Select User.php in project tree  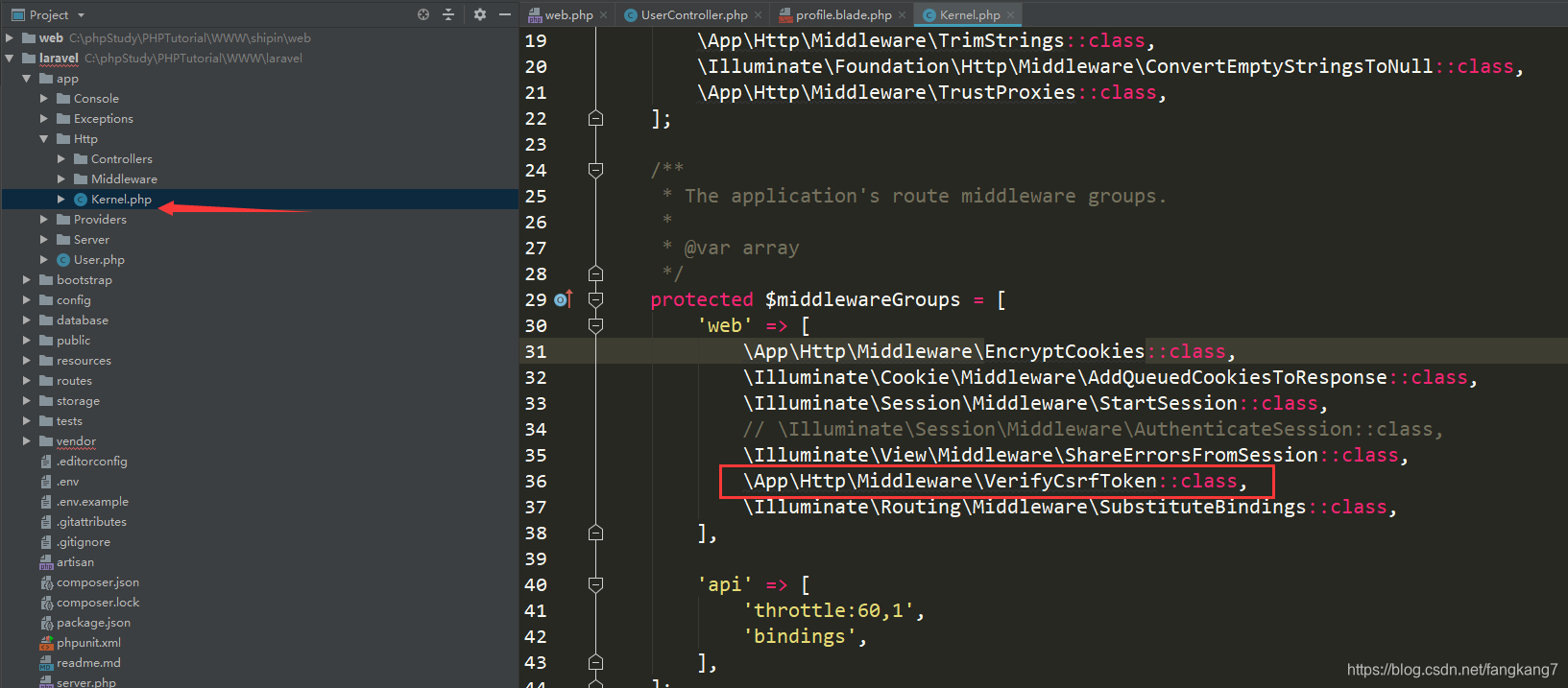pyautogui.click(x=99, y=260)
